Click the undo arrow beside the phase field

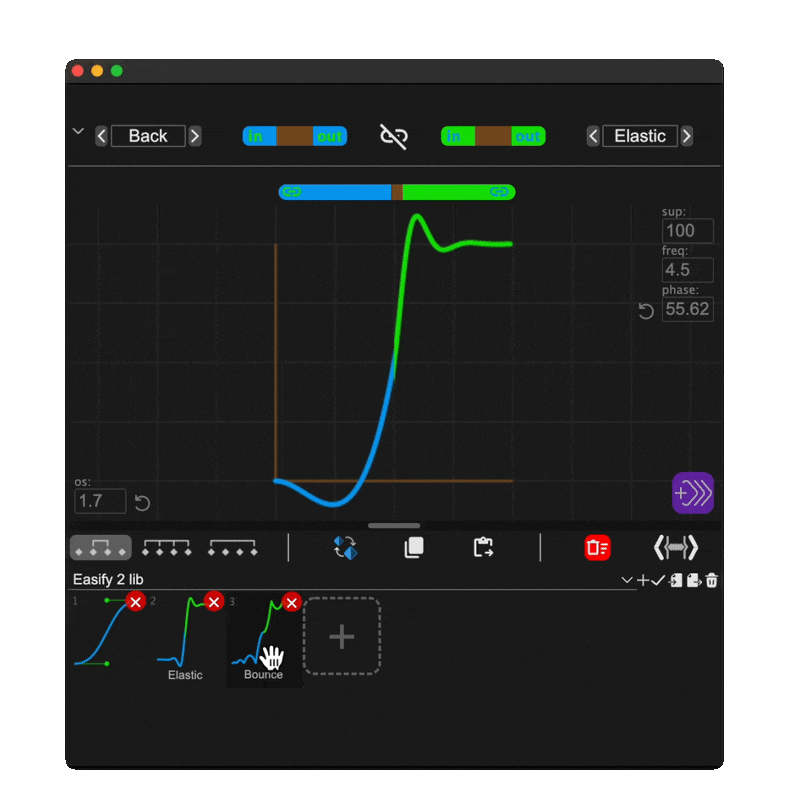(x=645, y=311)
